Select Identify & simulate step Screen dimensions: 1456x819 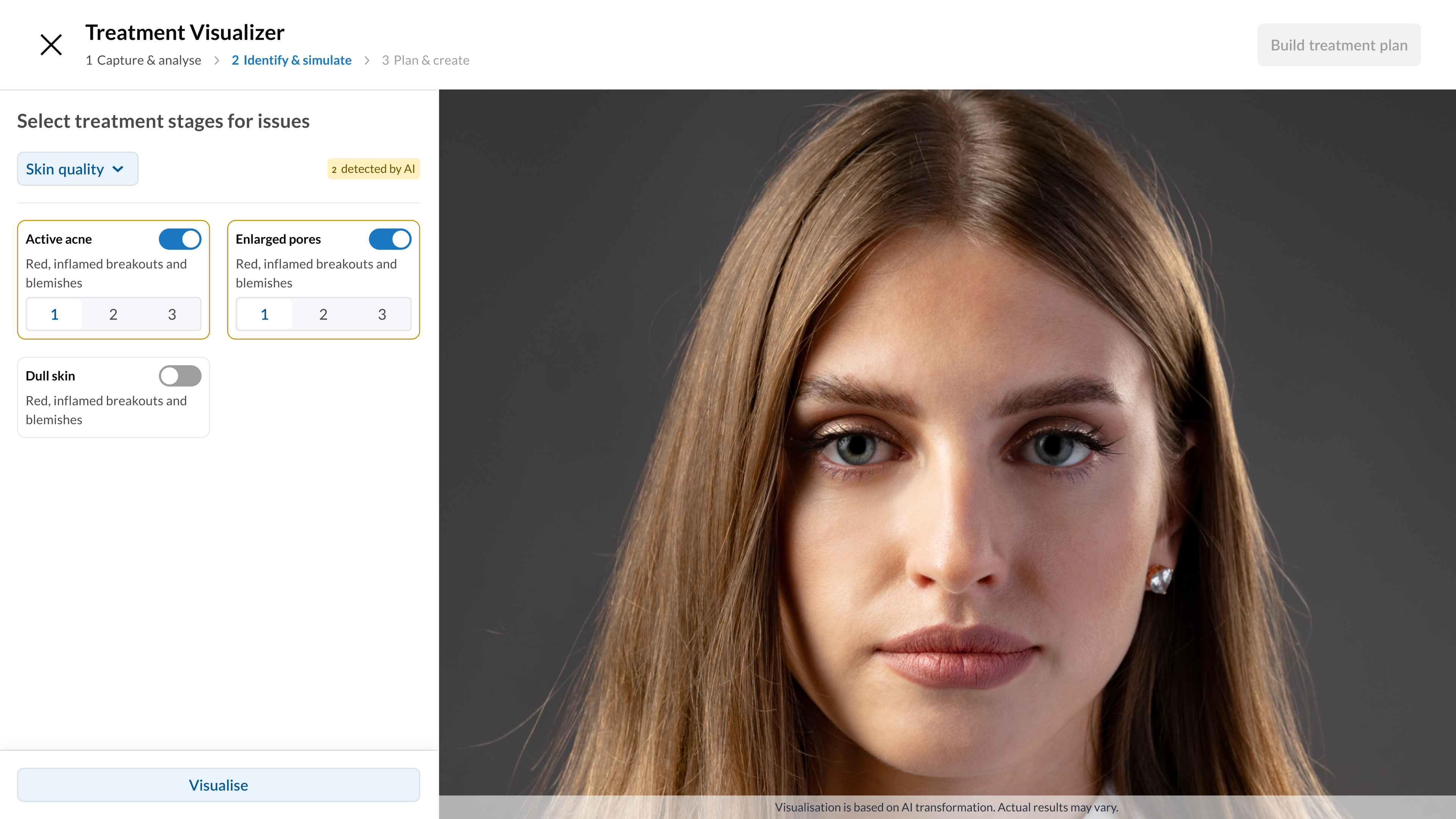point(291,61)
